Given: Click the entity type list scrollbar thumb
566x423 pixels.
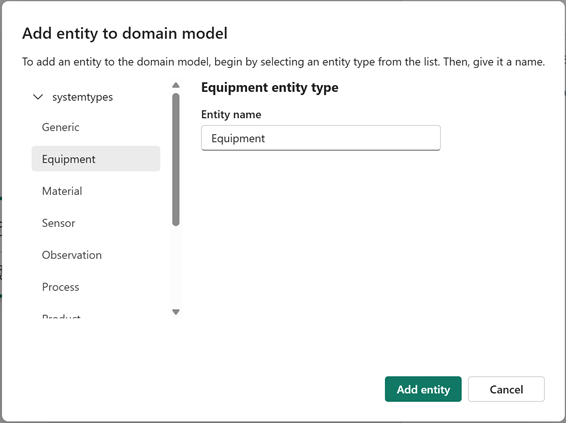Looking at the screenshot, I should pos(176,160).
